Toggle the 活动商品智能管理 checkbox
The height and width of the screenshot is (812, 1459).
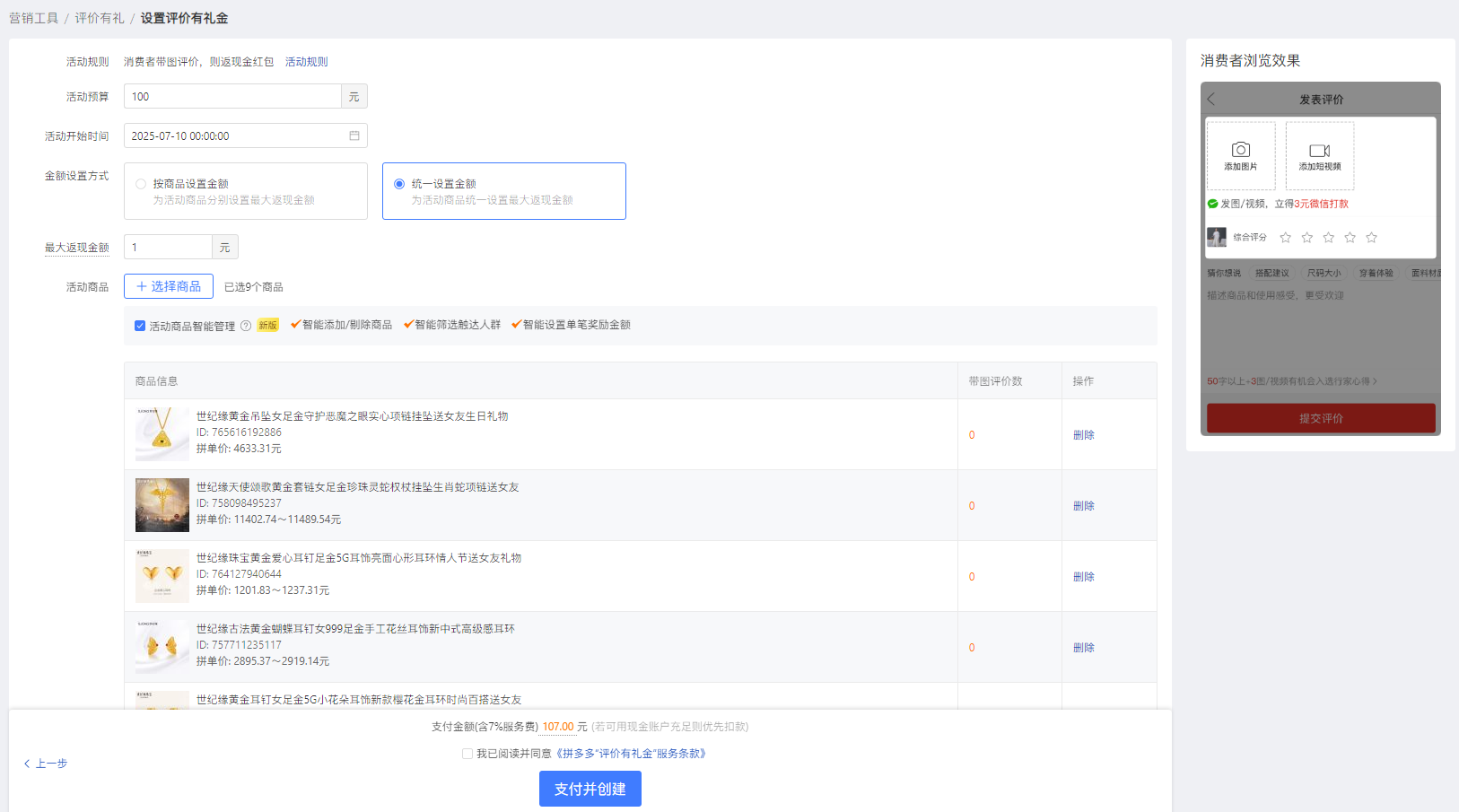pyautogui.click(x=140, y=326)
